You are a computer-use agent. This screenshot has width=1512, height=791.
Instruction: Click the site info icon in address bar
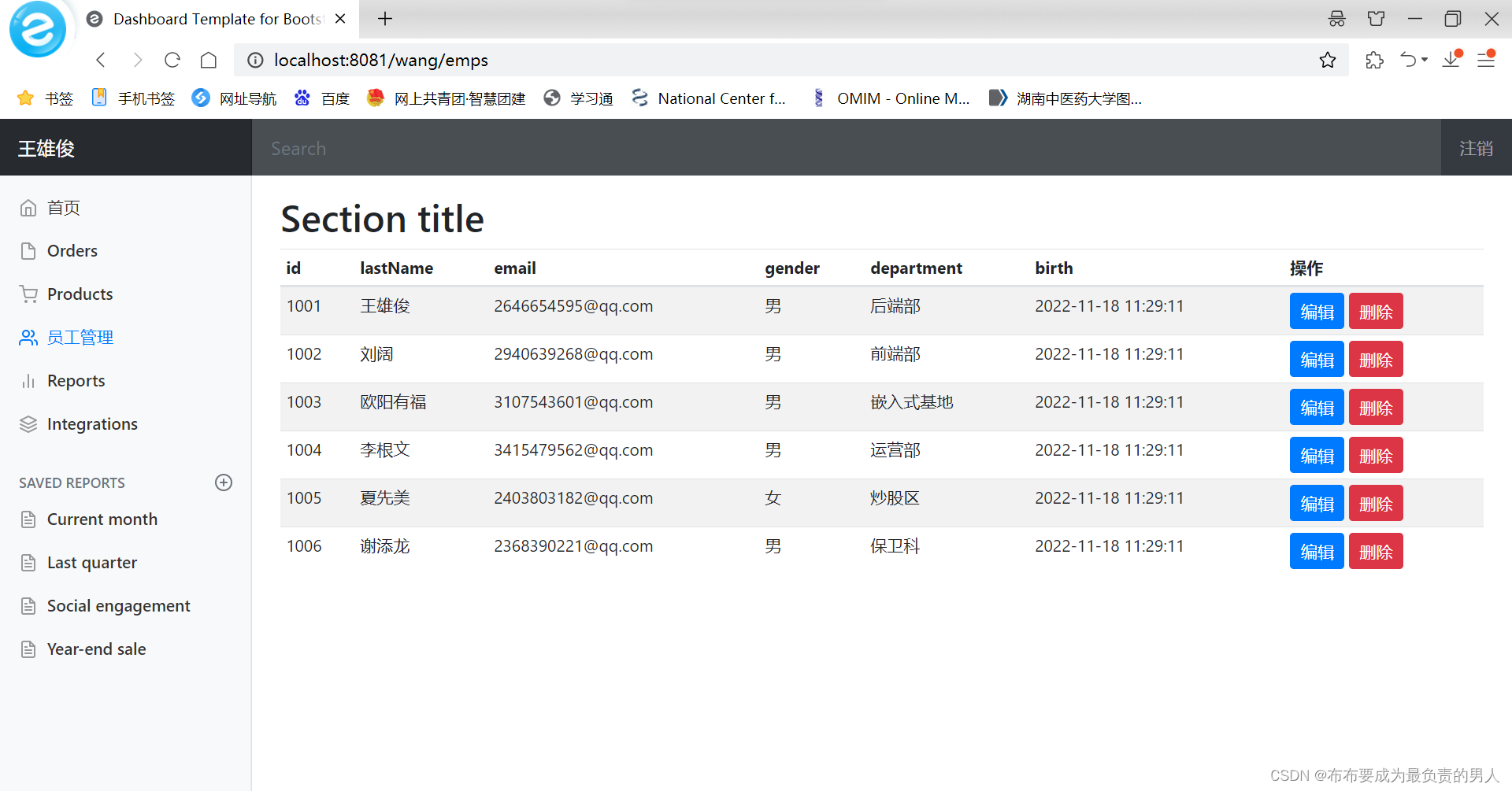255,60
